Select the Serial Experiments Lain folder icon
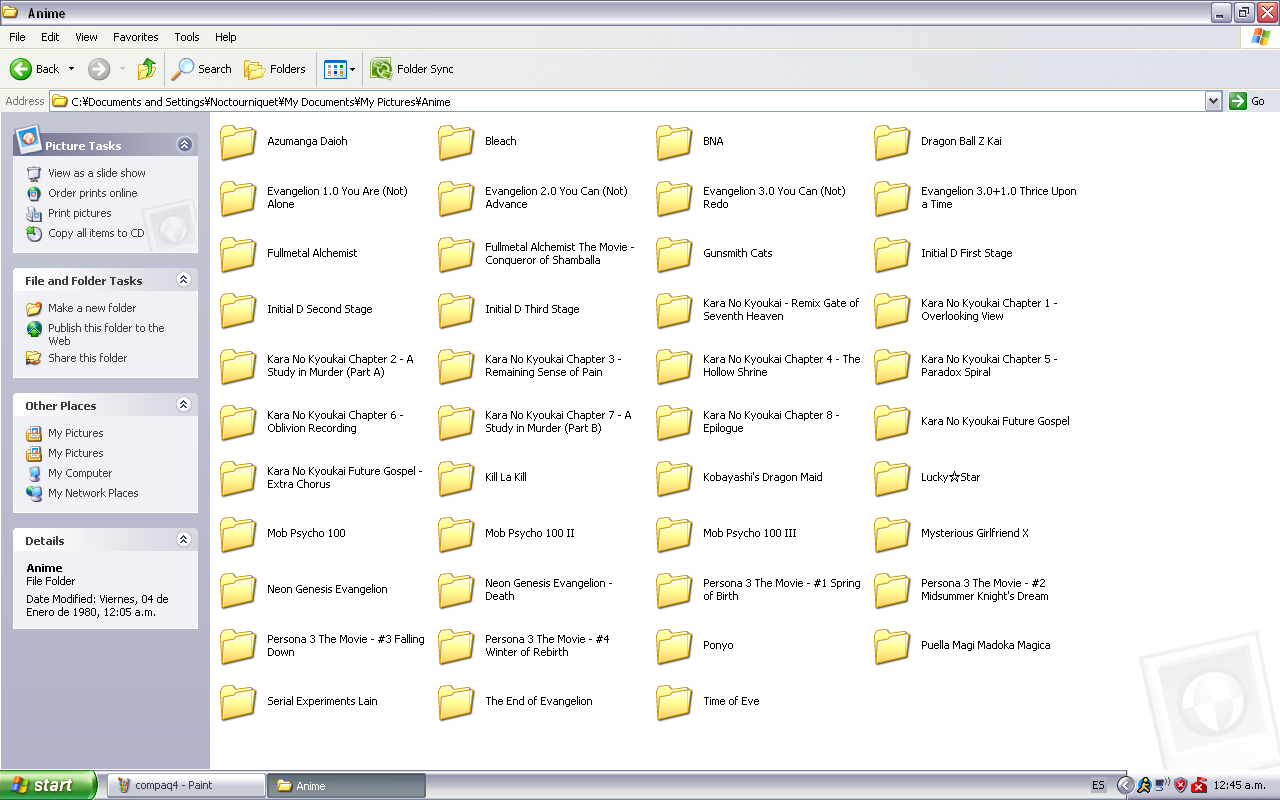 click(238, 702)
